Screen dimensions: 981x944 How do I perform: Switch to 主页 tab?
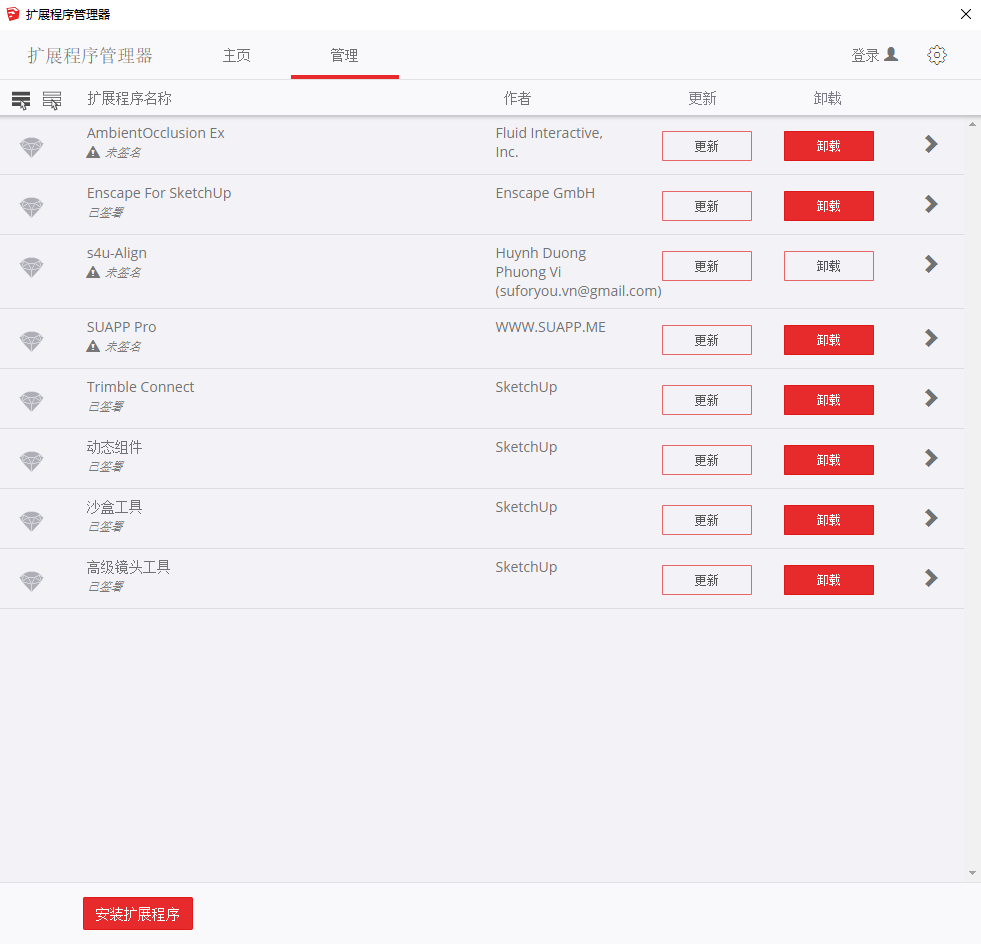(236, 56)
